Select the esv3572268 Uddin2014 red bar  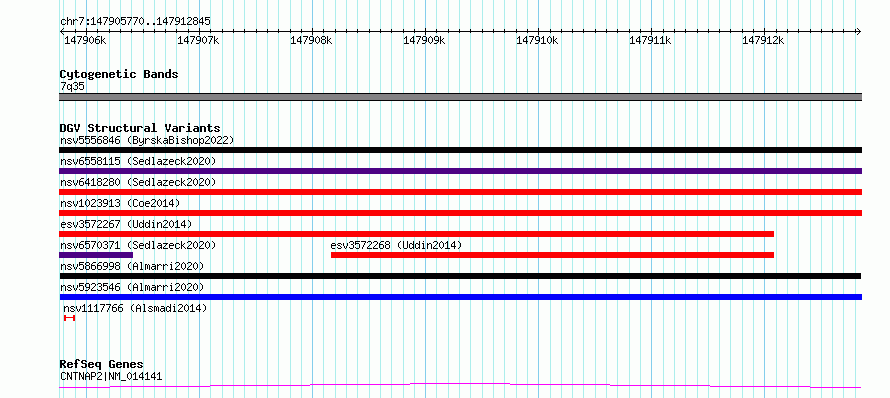(552, 255)
